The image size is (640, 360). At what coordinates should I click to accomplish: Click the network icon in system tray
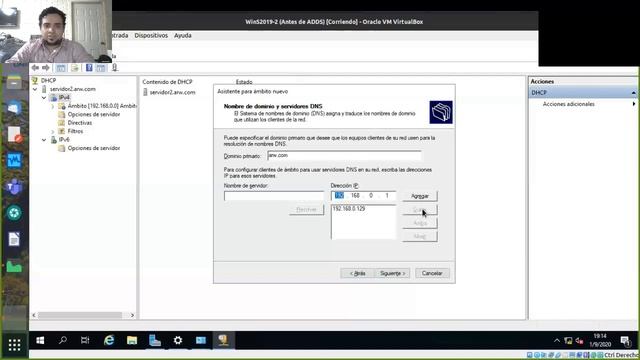[x=568, y=341]
